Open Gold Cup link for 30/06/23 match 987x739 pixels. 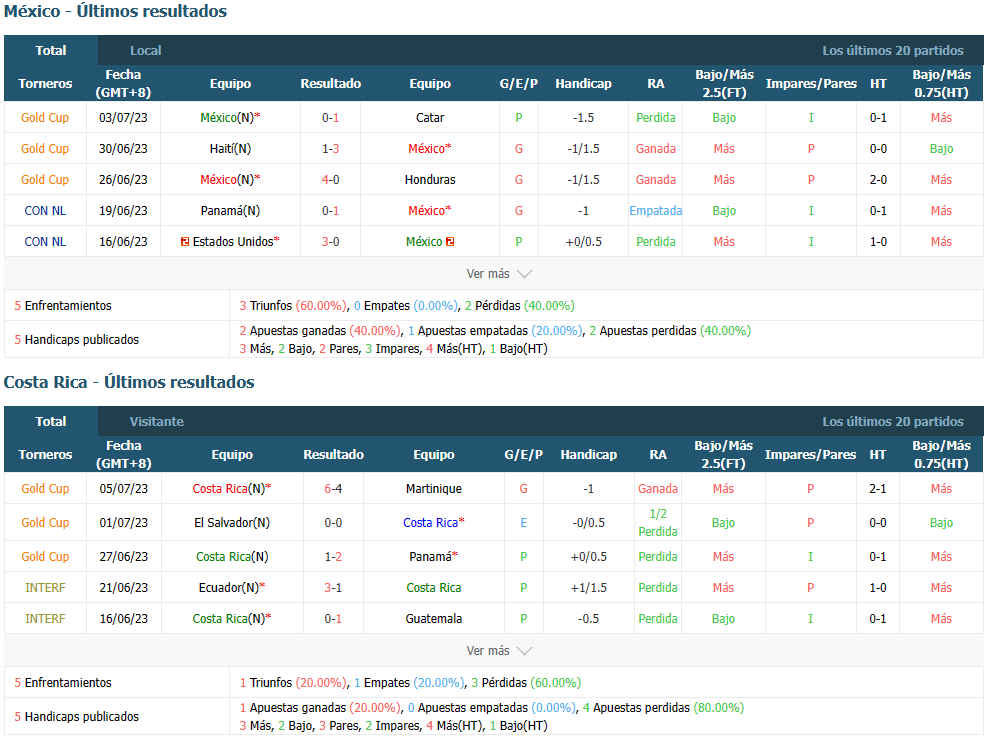[45, 149]
